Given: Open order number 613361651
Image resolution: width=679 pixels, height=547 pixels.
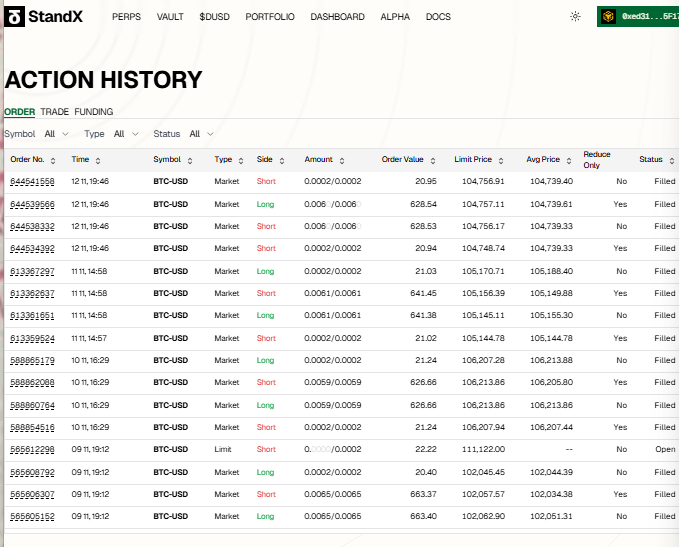Looking at the screenshot, I should (32, 316).
